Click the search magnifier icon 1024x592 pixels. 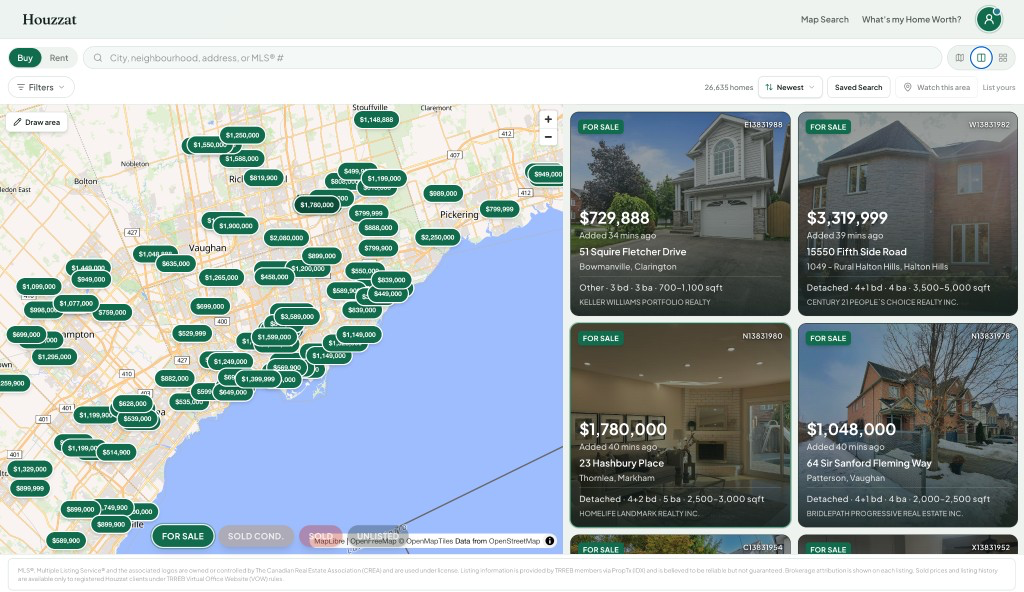[98, 58]
